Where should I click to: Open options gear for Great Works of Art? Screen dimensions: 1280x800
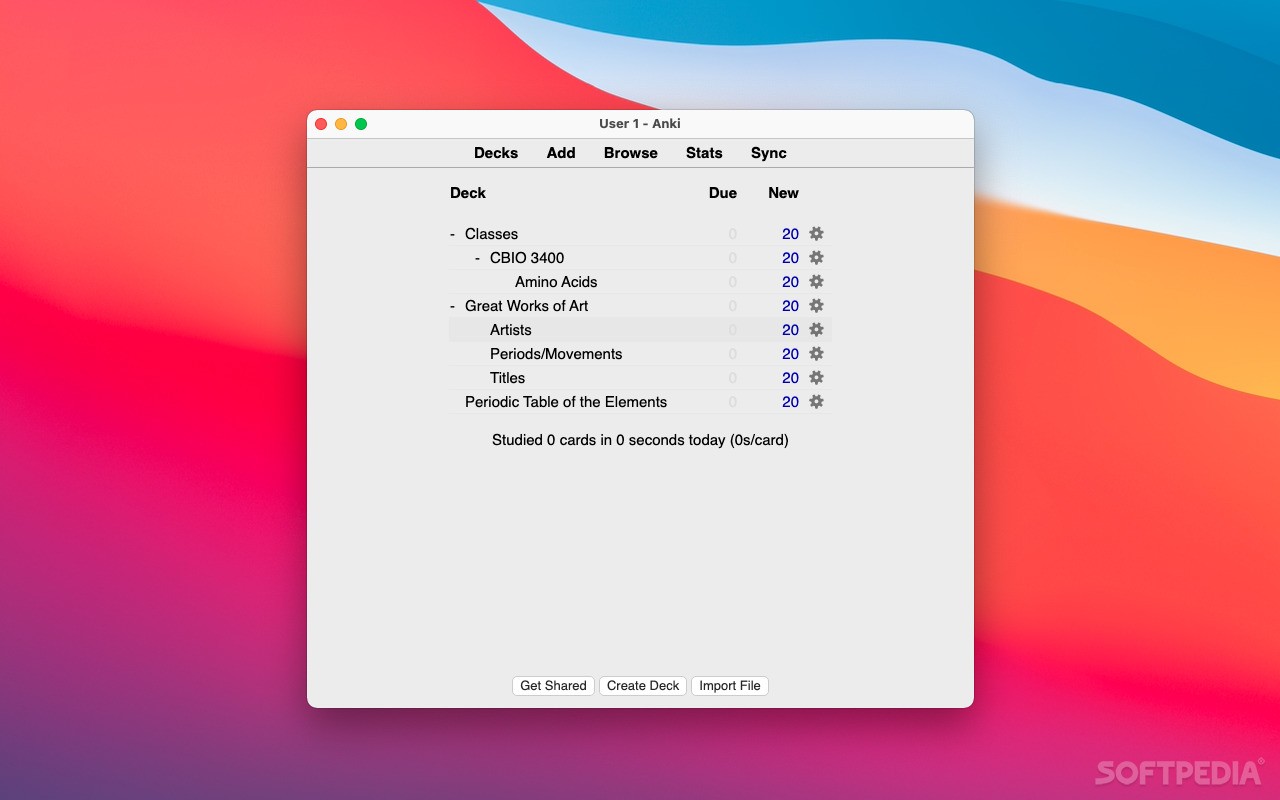pyautogui.click(x=816, y=305)
